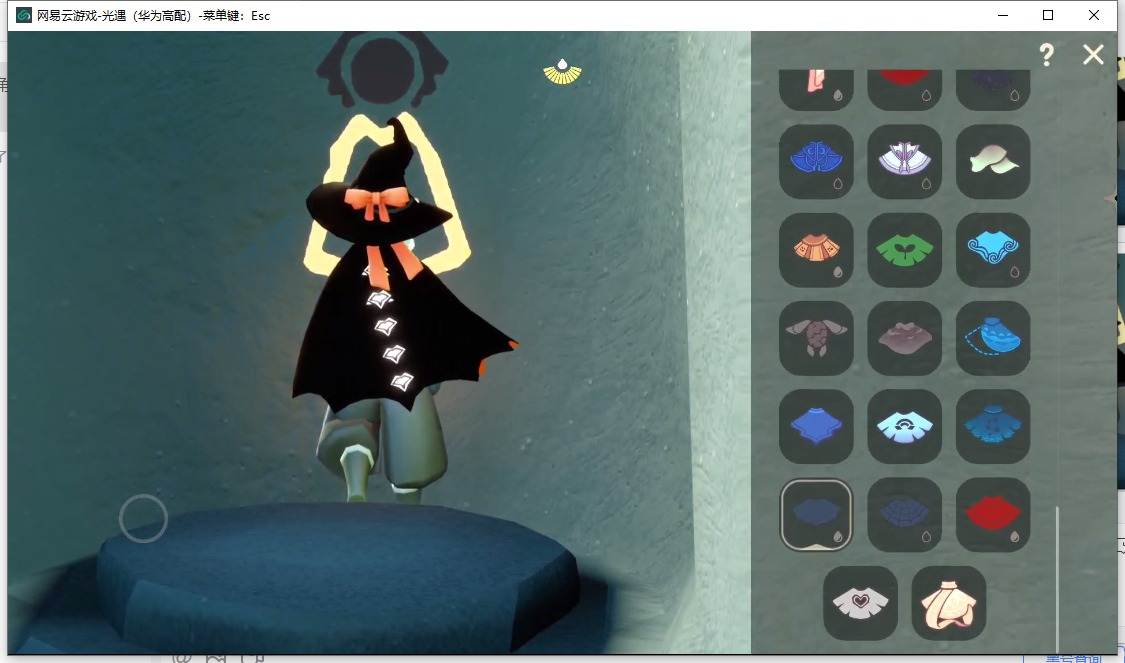Select the white cape with heart
Viewport: 1125px width, 663px height.
point(860,603)
